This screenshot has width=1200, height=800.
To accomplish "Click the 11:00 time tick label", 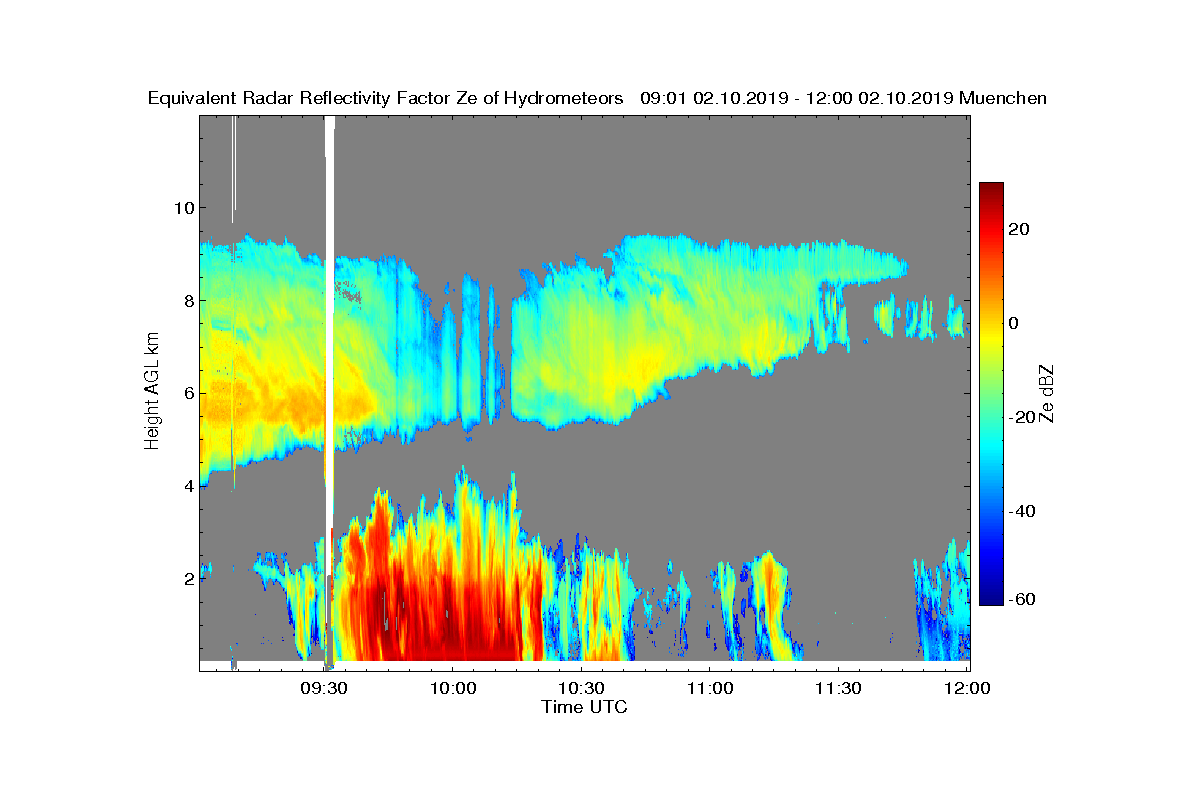I will [x=710, y=688].
